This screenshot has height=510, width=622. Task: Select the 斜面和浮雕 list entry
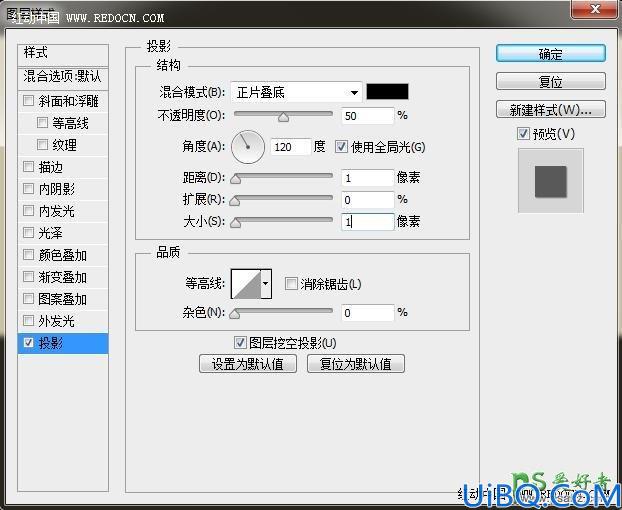(x=63, y=101)
